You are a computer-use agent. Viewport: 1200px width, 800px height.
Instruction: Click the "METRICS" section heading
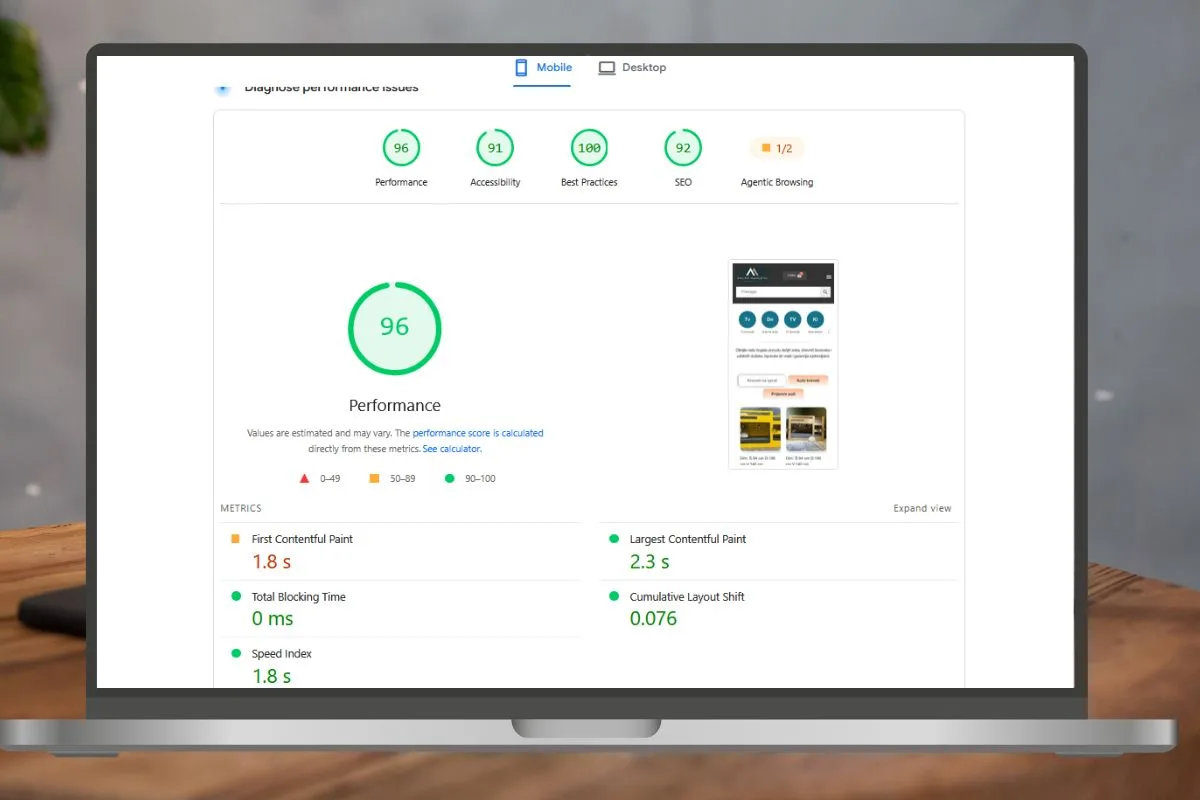[x=241, y=508]
